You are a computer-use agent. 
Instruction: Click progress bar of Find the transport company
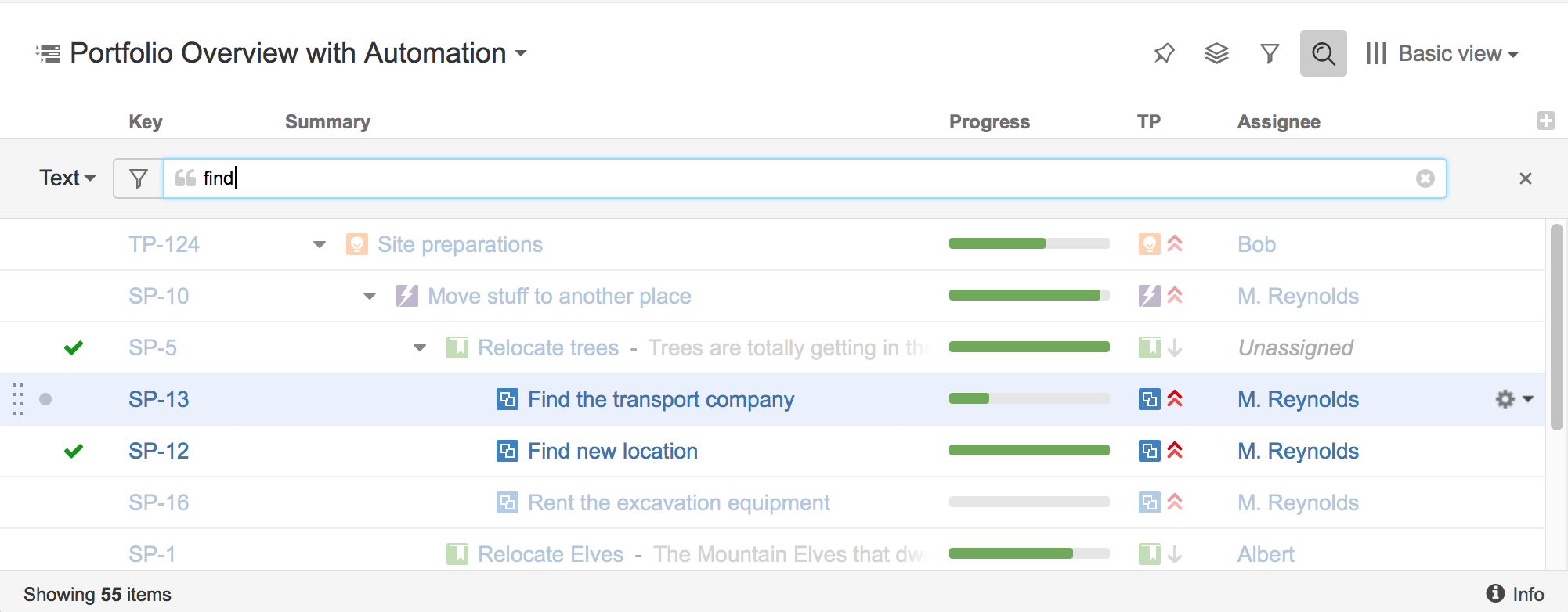[1028, 398]
